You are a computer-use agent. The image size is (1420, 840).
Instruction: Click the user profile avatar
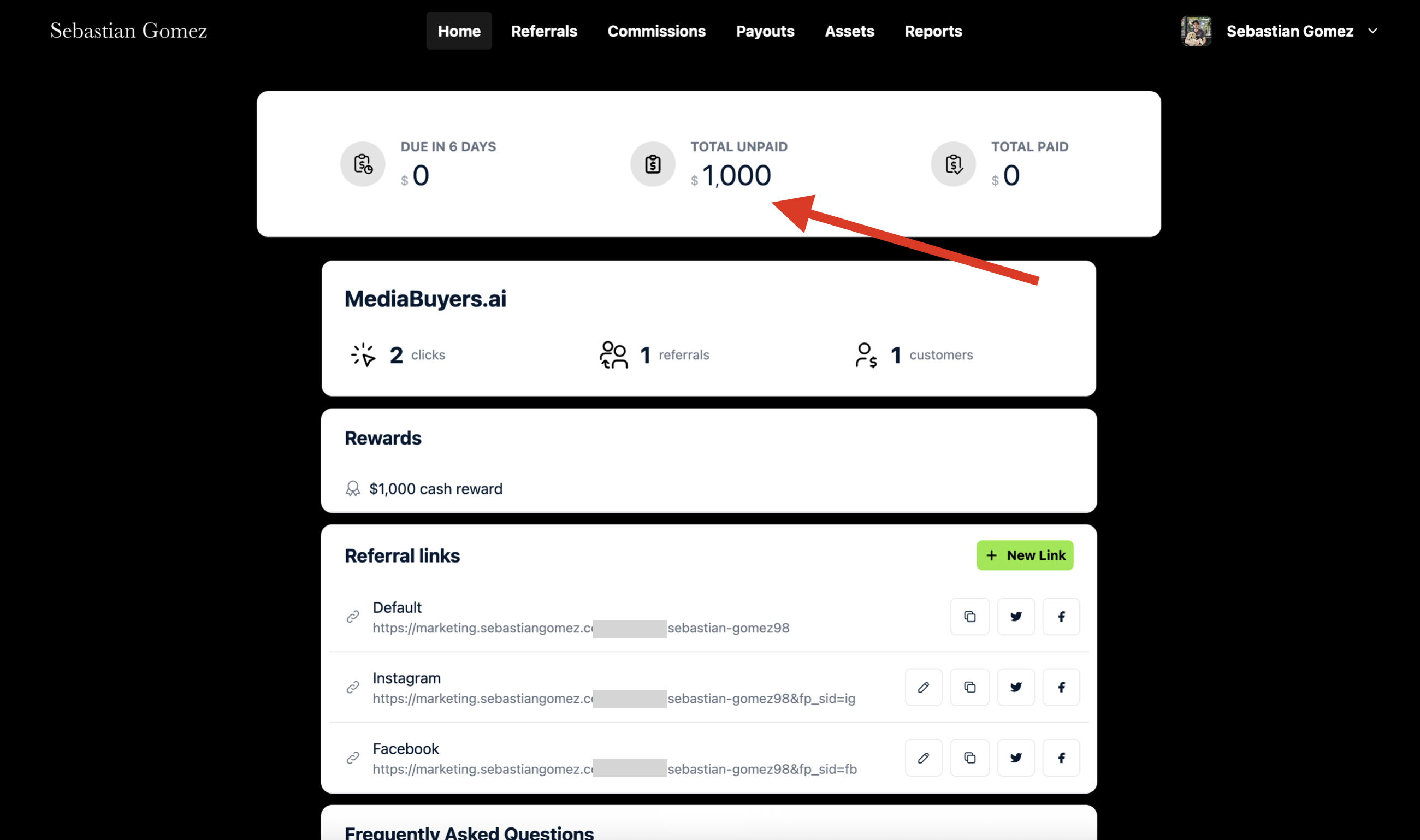[x=1196, y=31]
